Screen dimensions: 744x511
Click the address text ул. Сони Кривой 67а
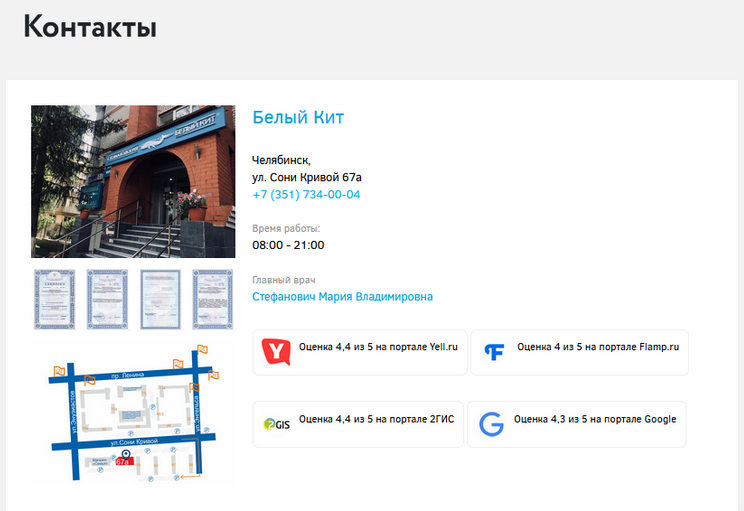(x=307, y=177)
